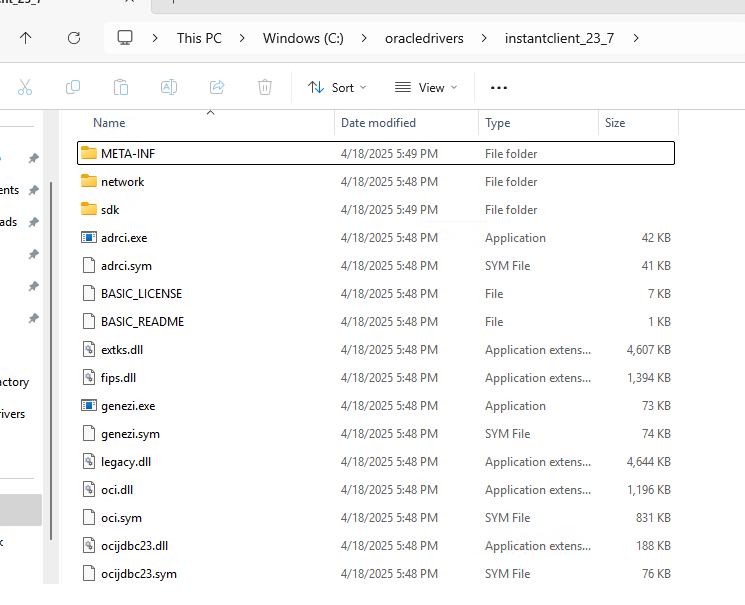Viewport: 745px width, 605px height.
Task: Click the Rename icon in toolbar
Action: coord(169,87)
